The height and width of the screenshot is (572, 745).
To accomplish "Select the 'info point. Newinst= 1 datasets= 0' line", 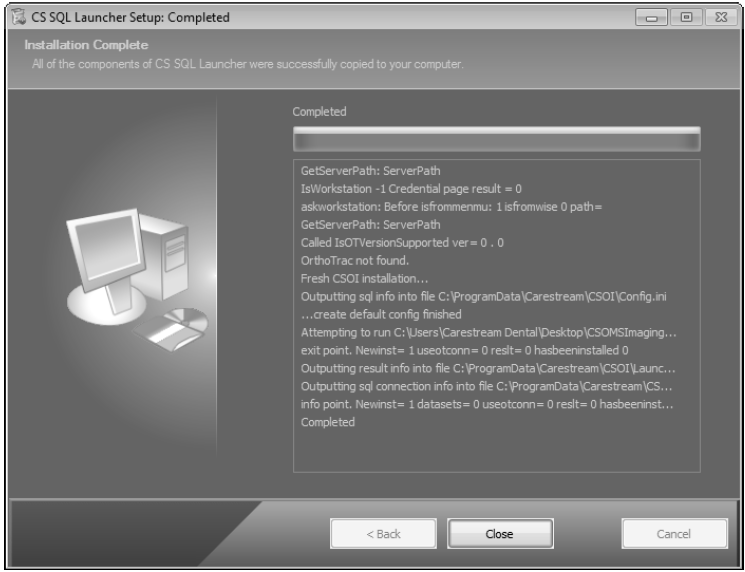I will click(487, 404).
